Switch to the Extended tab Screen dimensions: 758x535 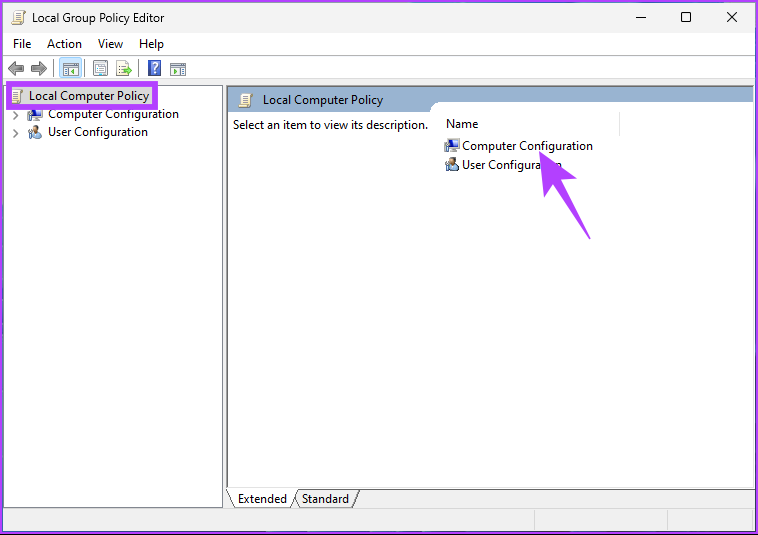(x=262, y=499)
